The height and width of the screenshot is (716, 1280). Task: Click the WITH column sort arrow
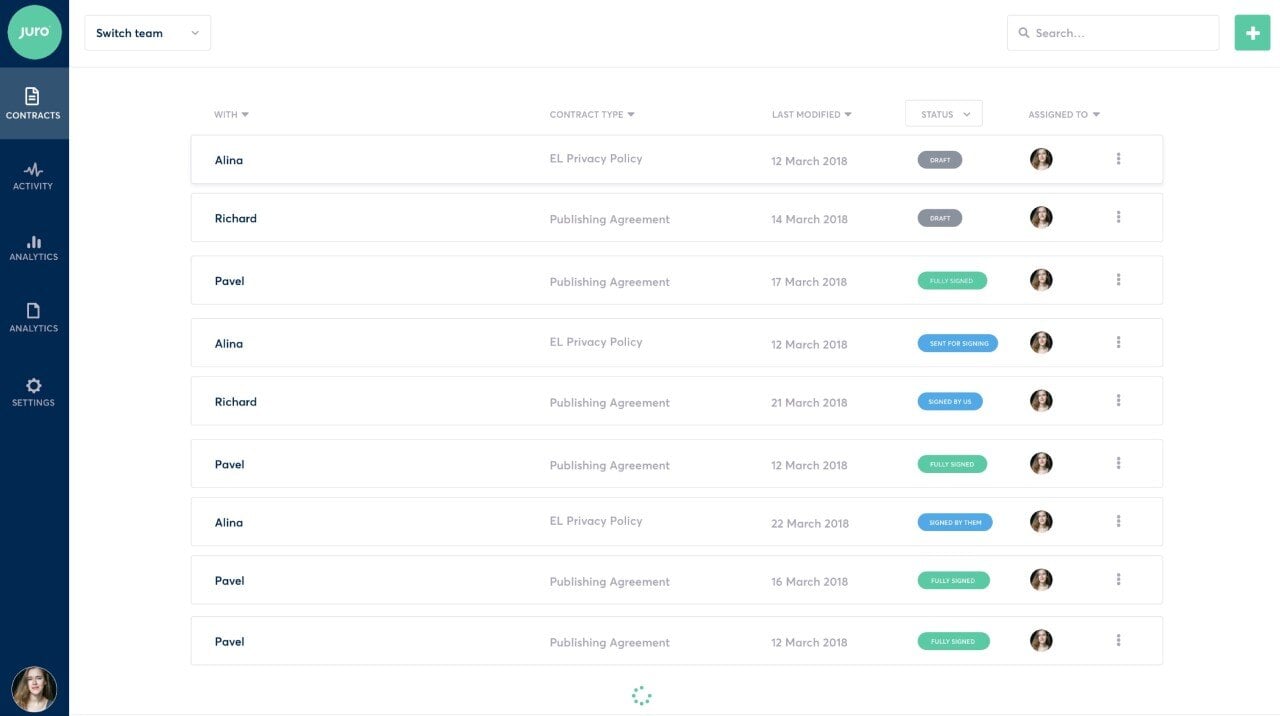pyautogui.click(x=244, y=113)
